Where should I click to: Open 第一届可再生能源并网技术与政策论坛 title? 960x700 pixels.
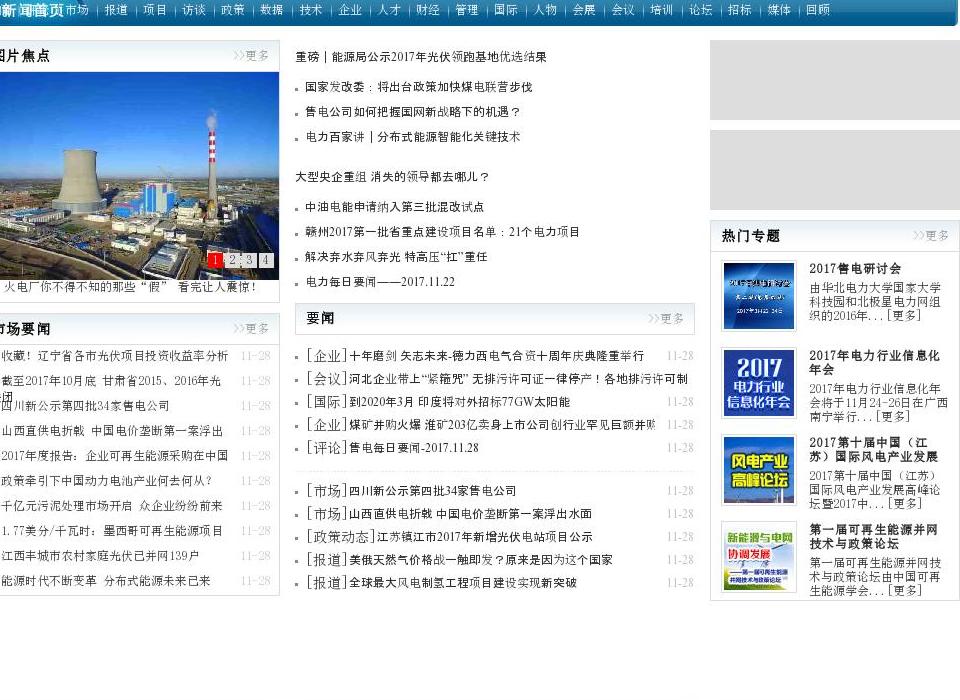[x=874, y=536]
